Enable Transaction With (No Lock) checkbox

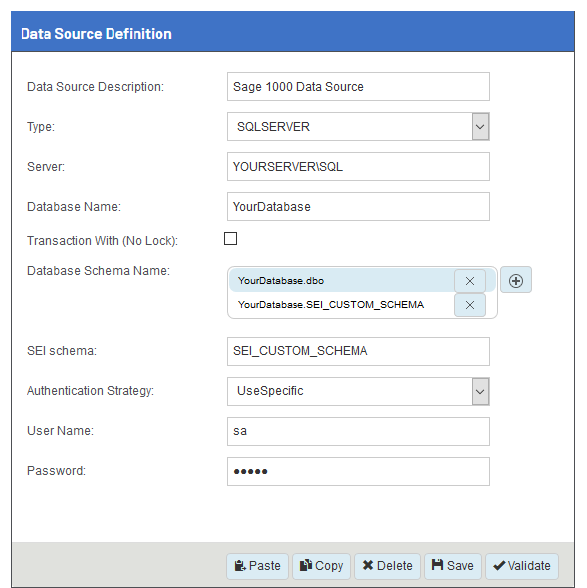230,238
